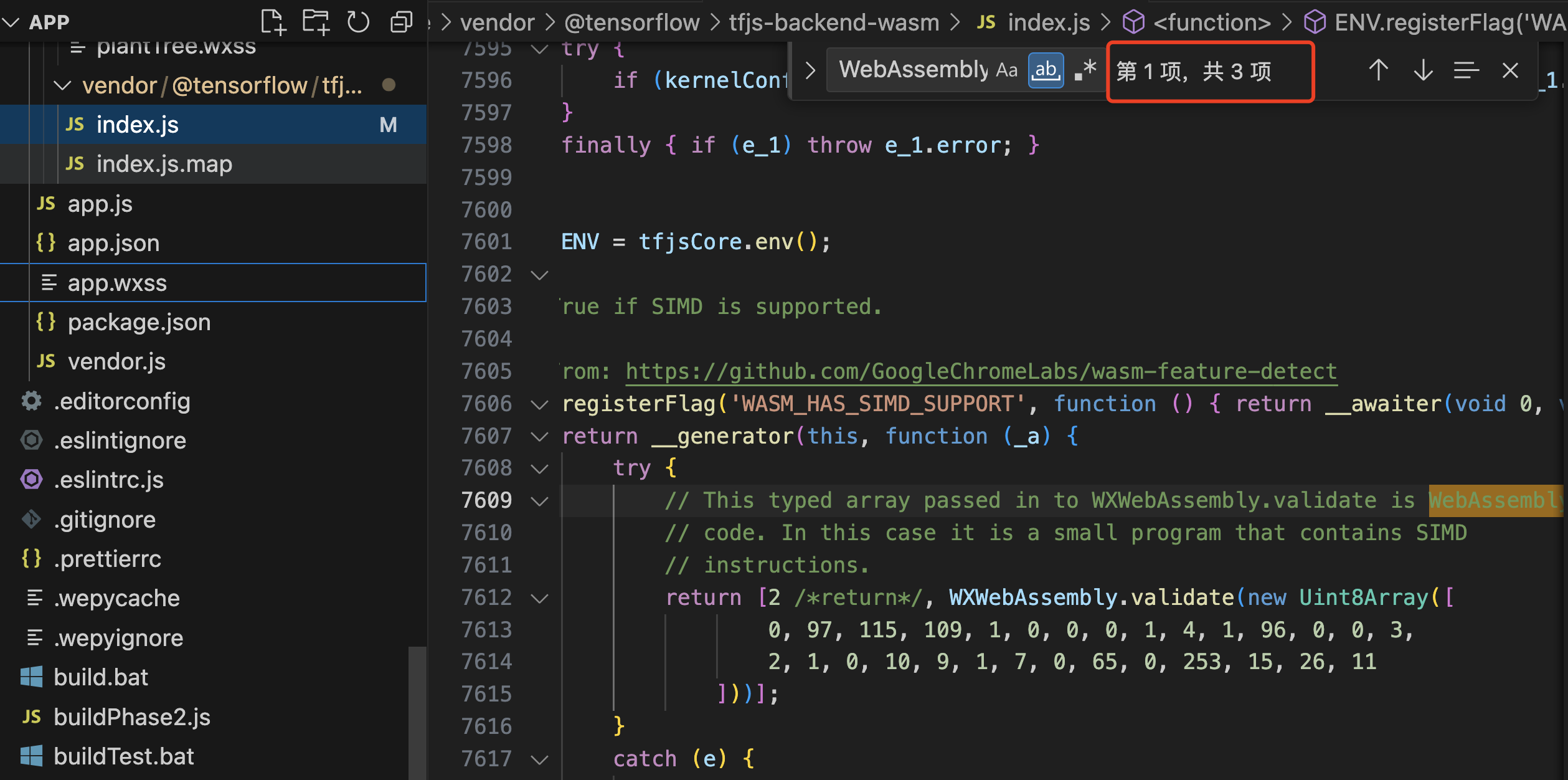Toggle Match Whole Word option
The width and height of the screenshot is (1568, 780).
point(1046,70)
